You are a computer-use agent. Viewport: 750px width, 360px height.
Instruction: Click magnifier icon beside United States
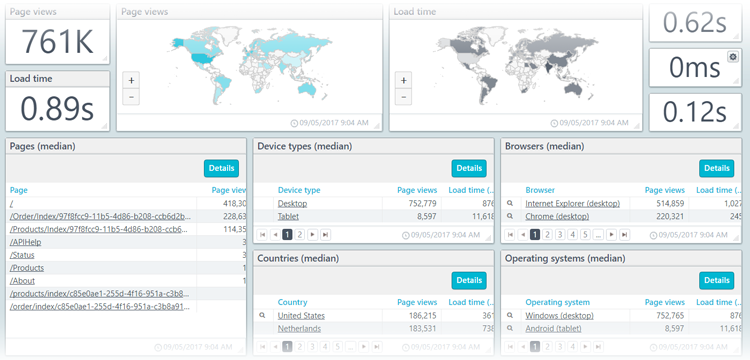pyautogui.click(x=262, y=316)
